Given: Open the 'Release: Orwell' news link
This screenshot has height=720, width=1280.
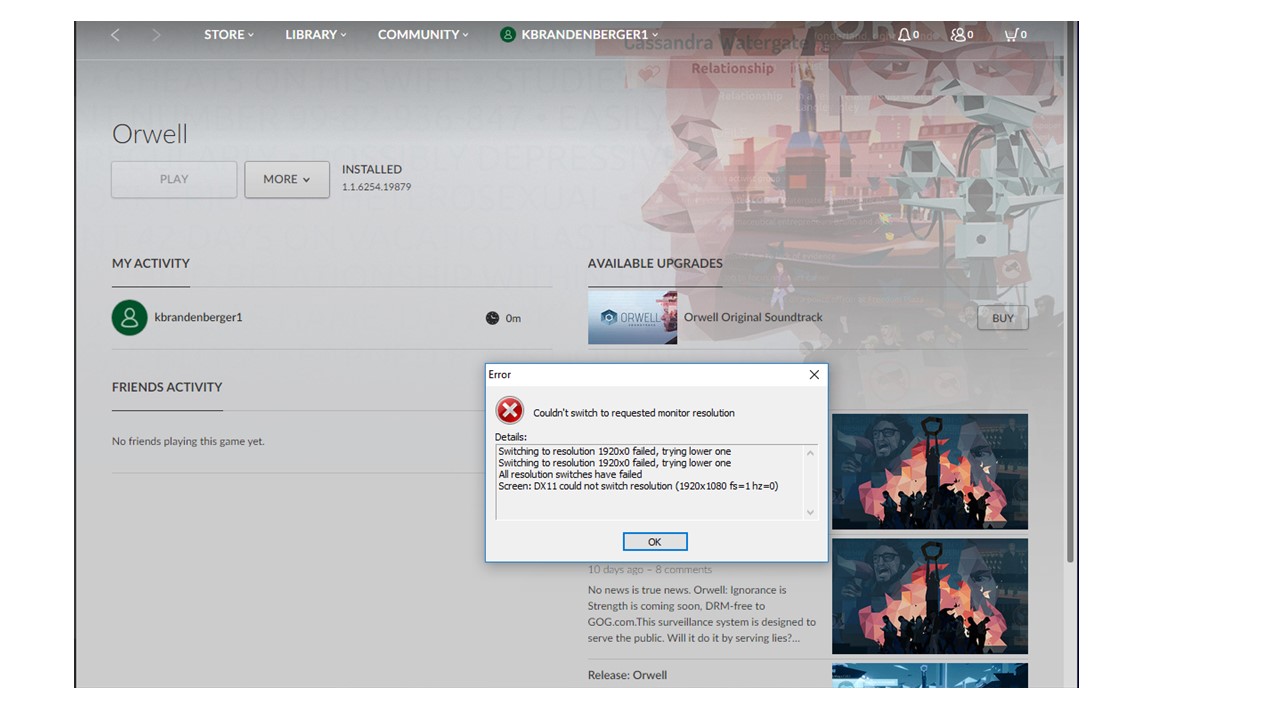Looking at the screenshot, I should click(x=627, y=675).
